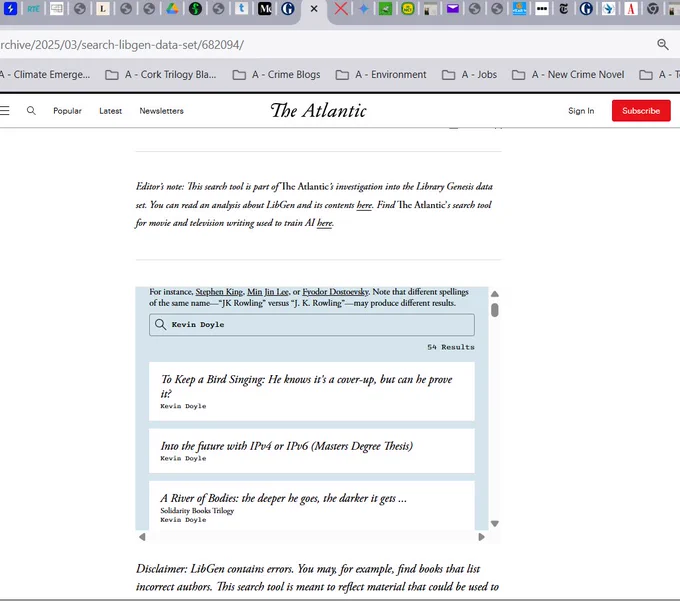Image resolution: width=680 pixels, height=601 pixels.
Task: Open the Popular section
Action: (67, 111)
